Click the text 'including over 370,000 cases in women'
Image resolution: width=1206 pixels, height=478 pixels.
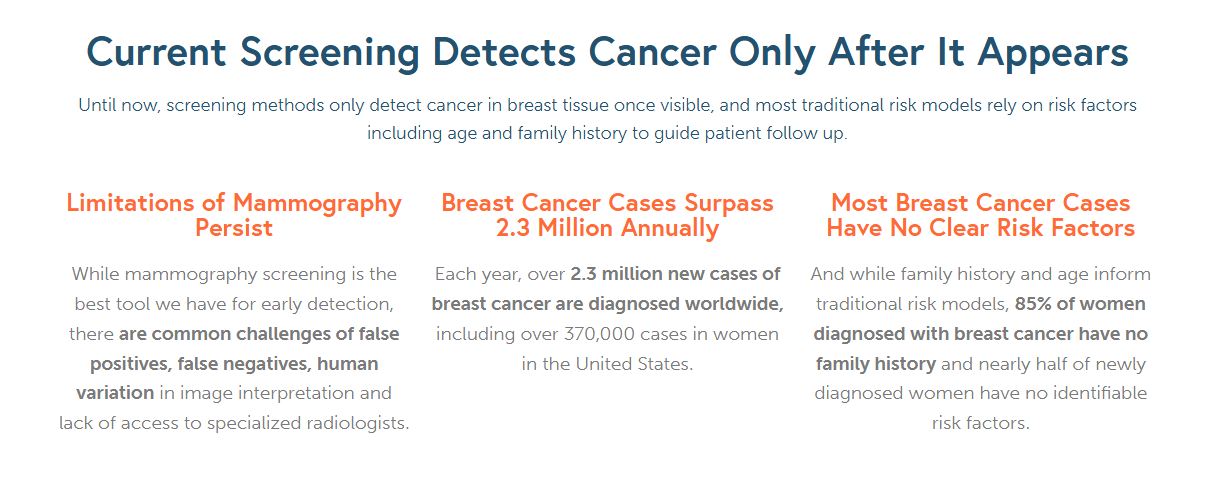[607, 334]
